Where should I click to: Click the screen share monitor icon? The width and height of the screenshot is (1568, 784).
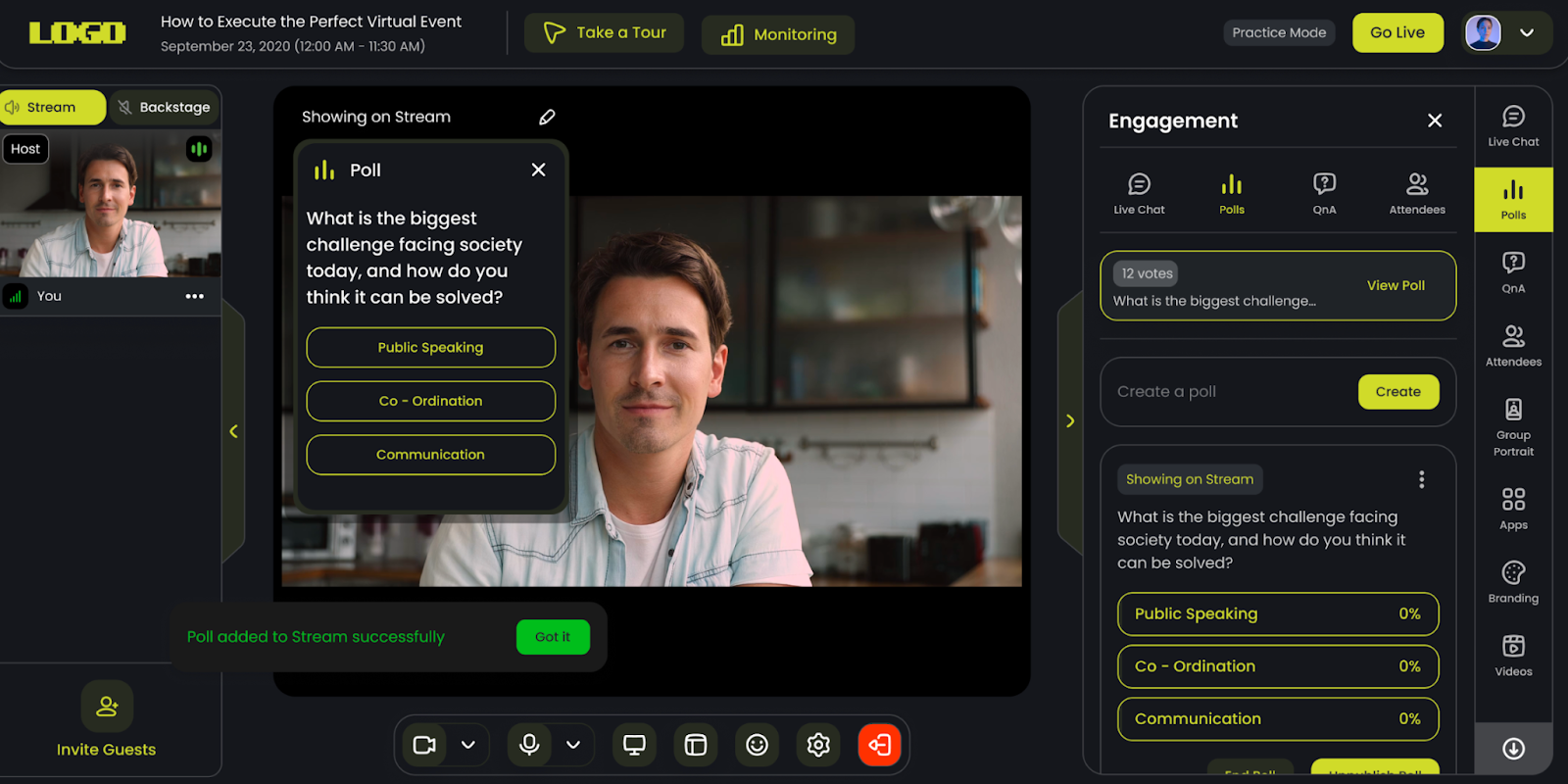click(x=634, y=745)
